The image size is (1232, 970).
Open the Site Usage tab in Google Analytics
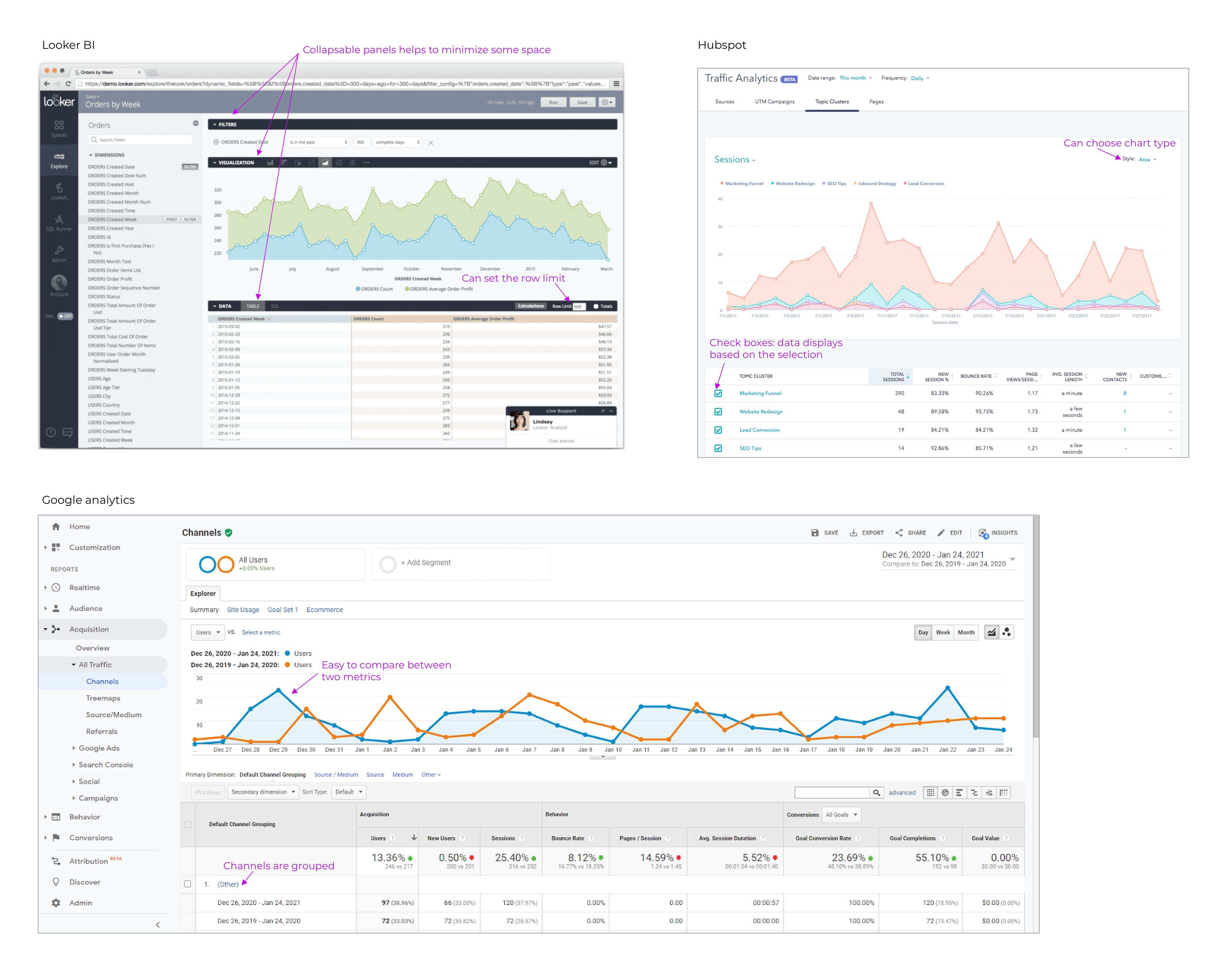[x=243, y=609]
